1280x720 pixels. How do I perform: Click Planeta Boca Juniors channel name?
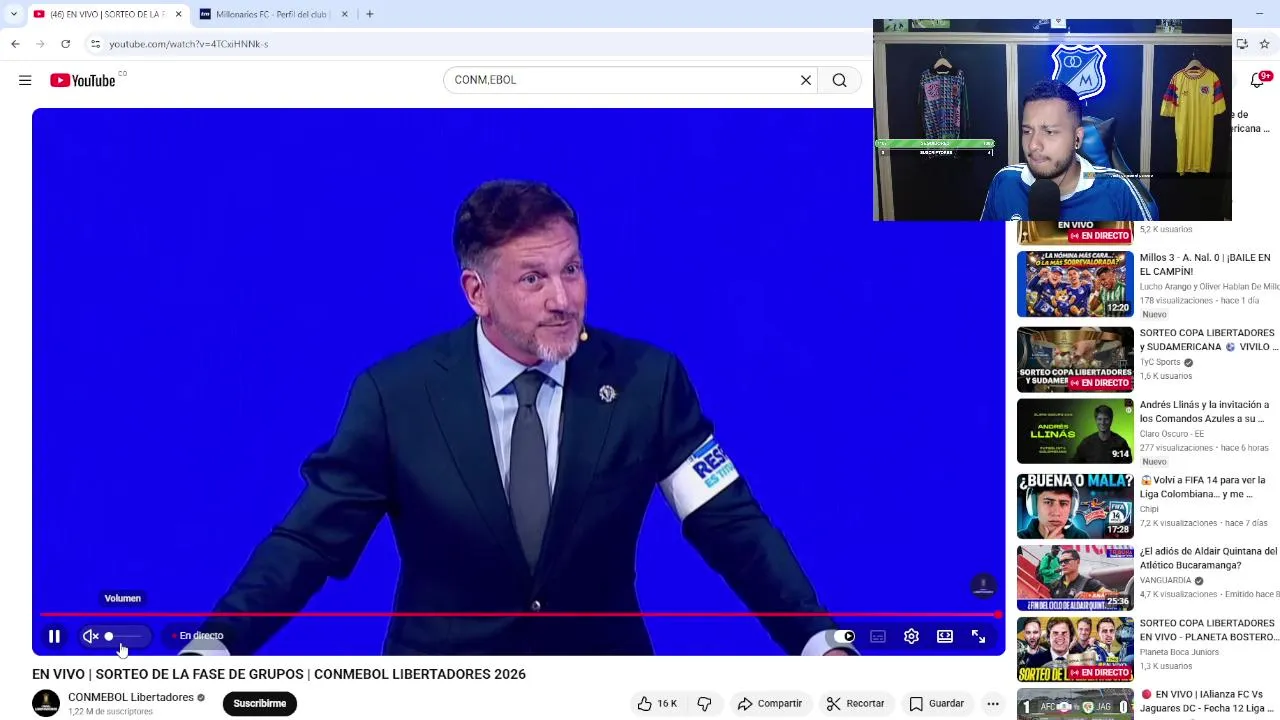point(1179,652)
